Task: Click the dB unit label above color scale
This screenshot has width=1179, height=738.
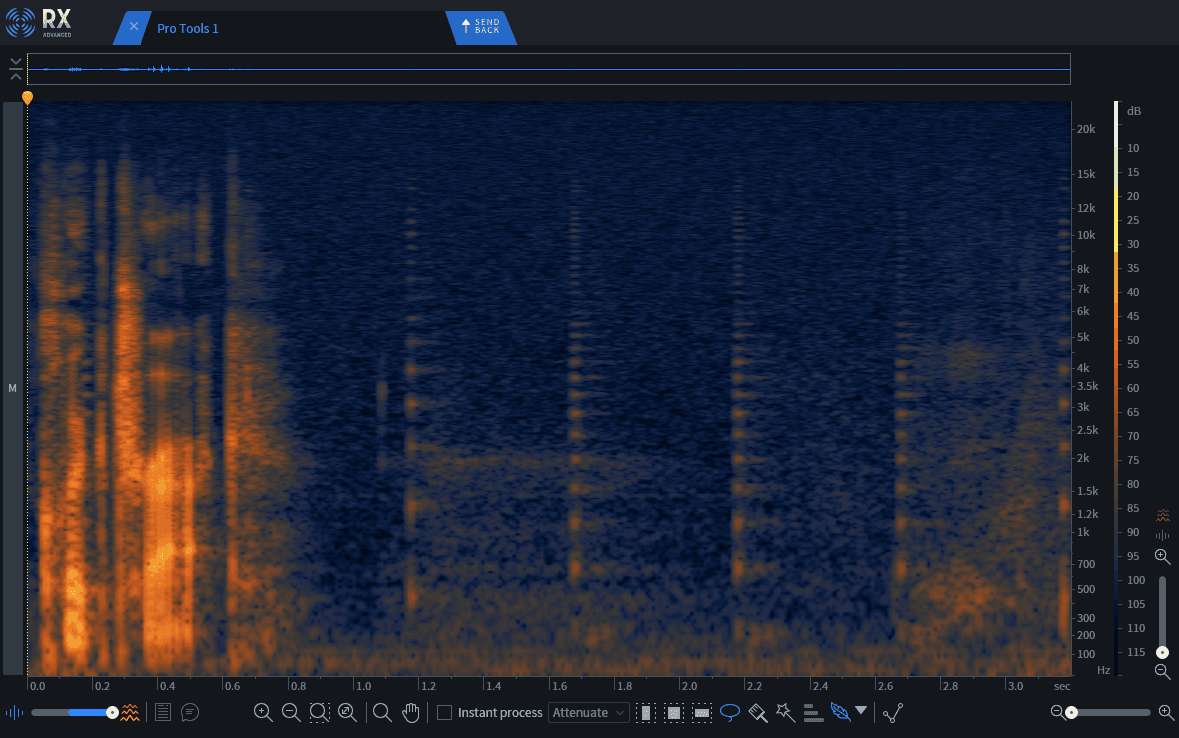Action: 1134,111
